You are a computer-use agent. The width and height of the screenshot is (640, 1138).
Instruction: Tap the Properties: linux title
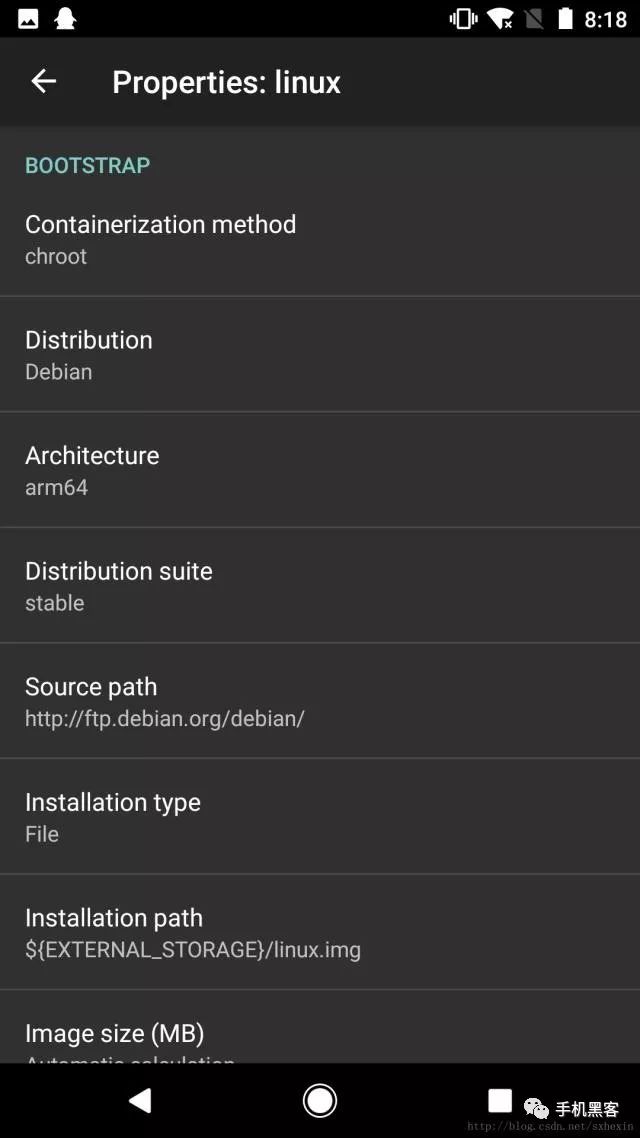[226, 82]
